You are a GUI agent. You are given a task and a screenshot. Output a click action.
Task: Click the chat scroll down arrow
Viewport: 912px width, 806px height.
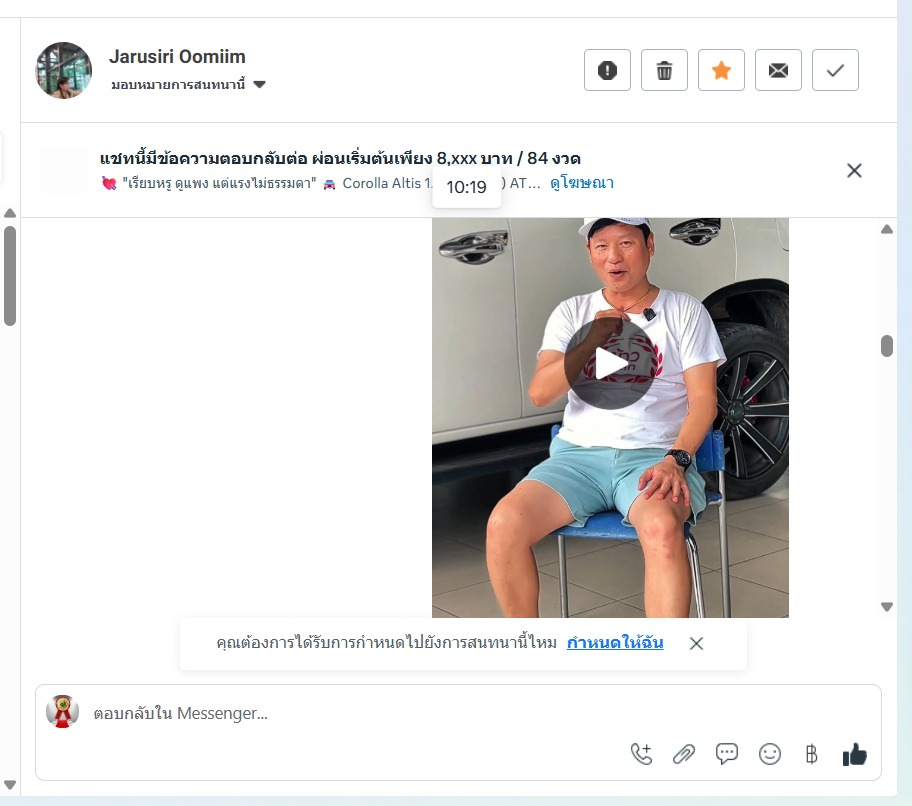point(887,607)
